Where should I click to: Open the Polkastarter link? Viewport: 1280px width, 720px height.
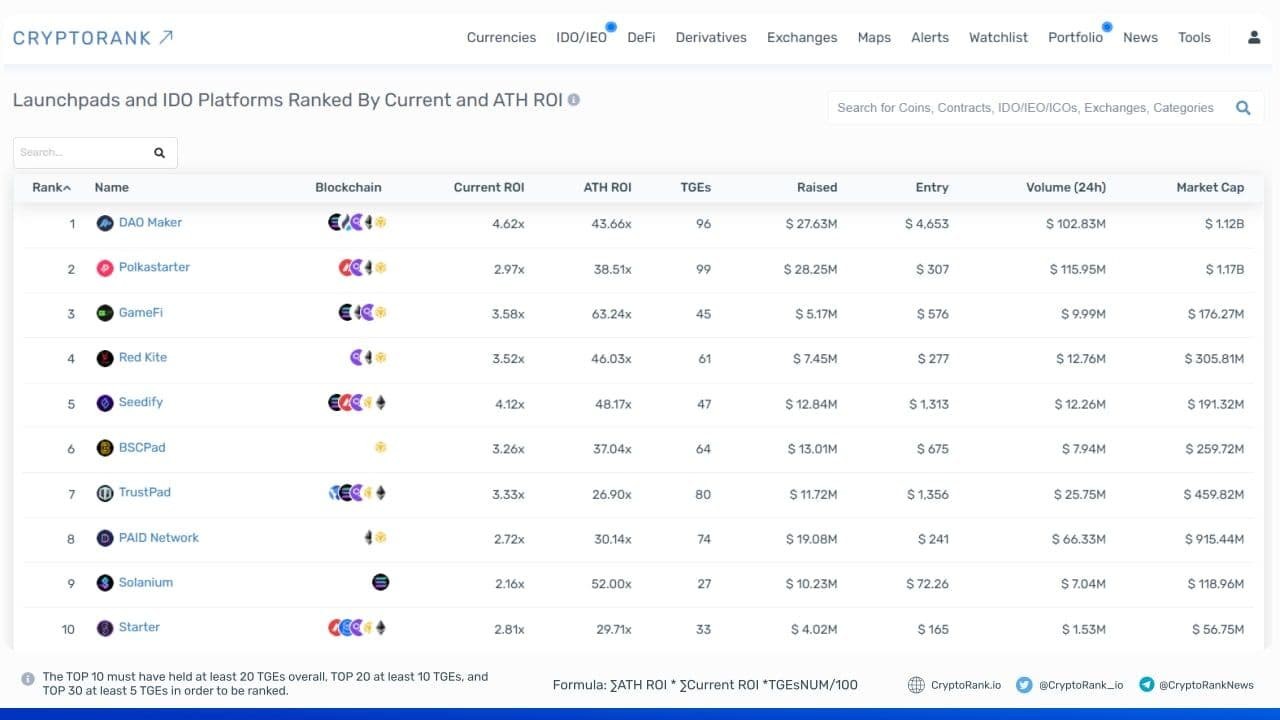(x=154, y=267)
